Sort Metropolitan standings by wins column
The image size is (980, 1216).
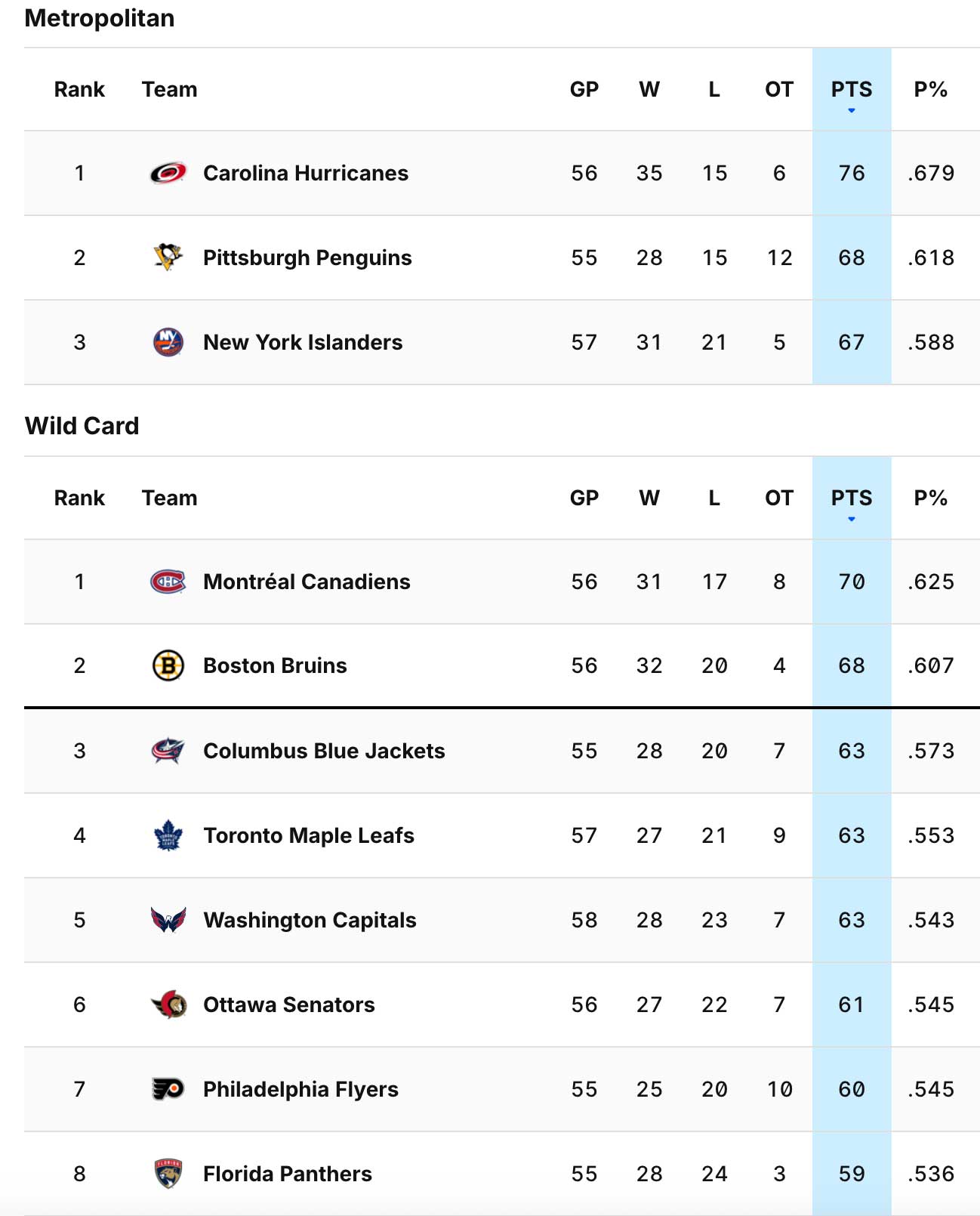click(649, 88)
